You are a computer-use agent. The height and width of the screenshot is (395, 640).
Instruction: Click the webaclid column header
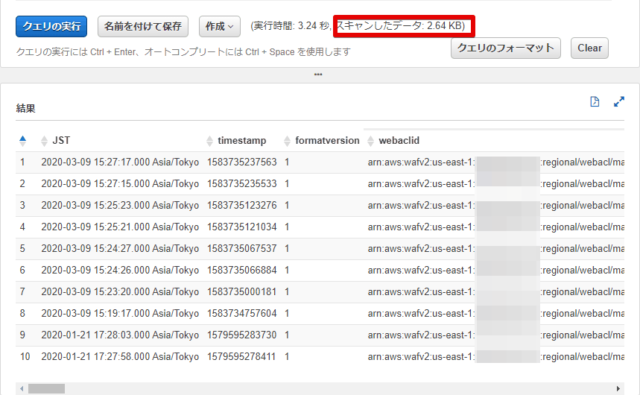click(399, 141)
